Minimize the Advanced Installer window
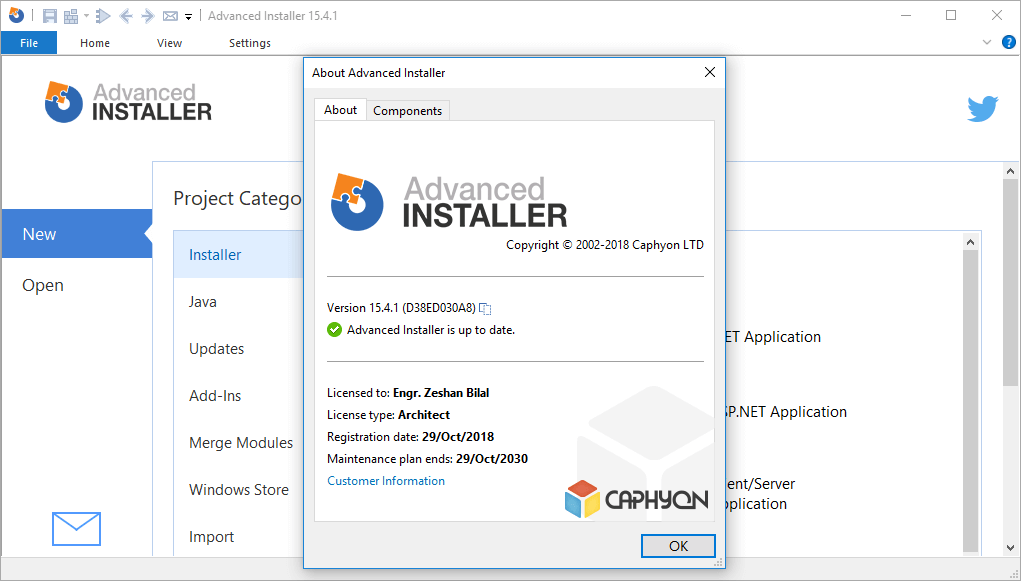 click(x=906, y=16)
